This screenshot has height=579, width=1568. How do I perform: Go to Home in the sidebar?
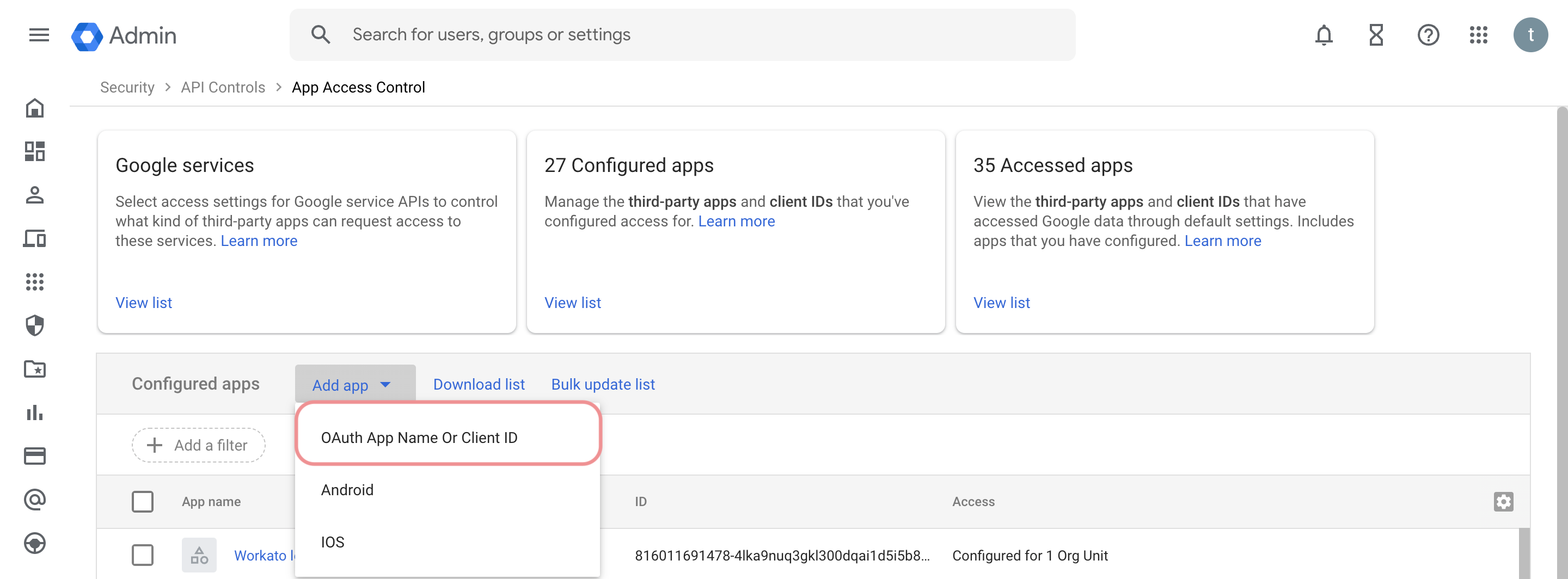[35, 108]
